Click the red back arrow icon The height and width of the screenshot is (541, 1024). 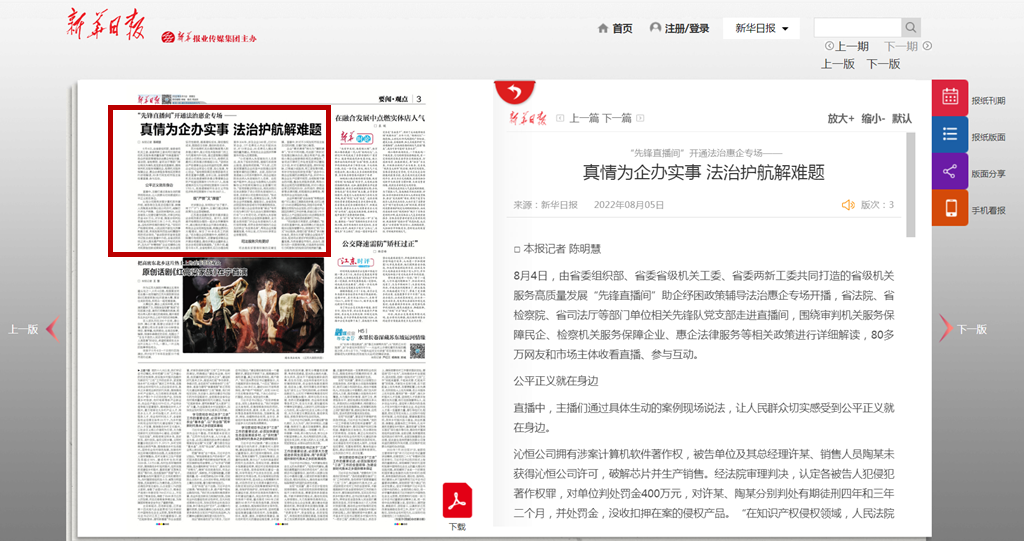514,92
